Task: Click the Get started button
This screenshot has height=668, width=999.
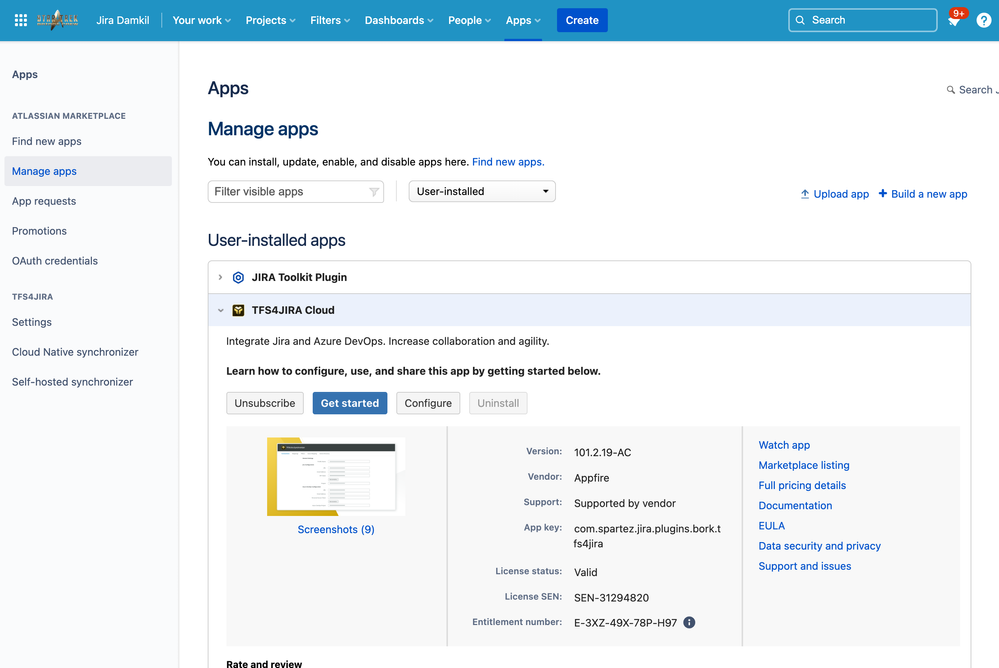Action: [x=350, y=403]
